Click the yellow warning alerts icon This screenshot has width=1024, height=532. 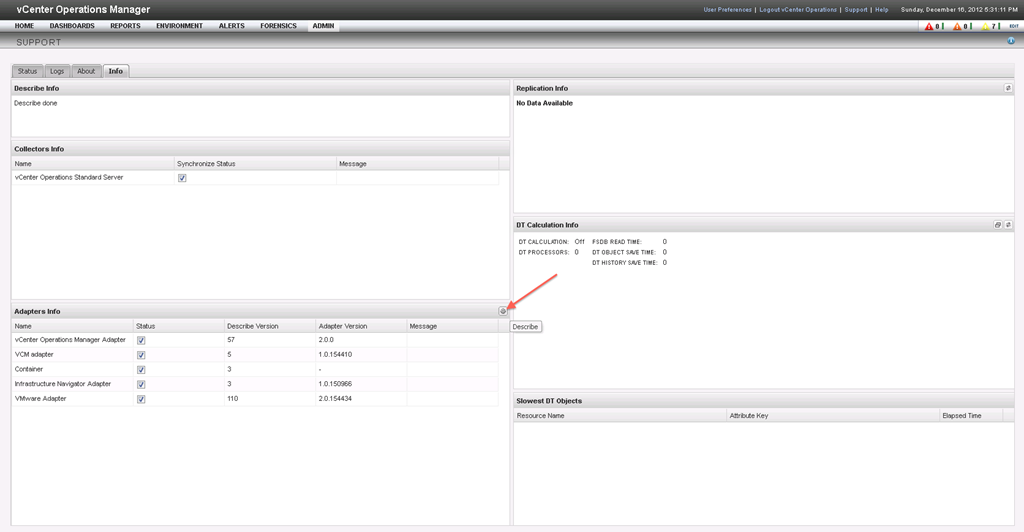(x=984, y=26)
